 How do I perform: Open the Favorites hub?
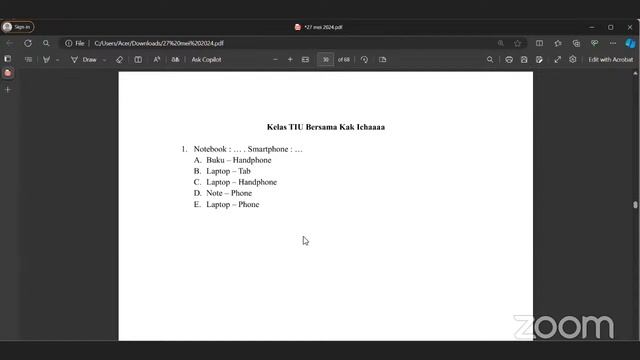(558, 43)
